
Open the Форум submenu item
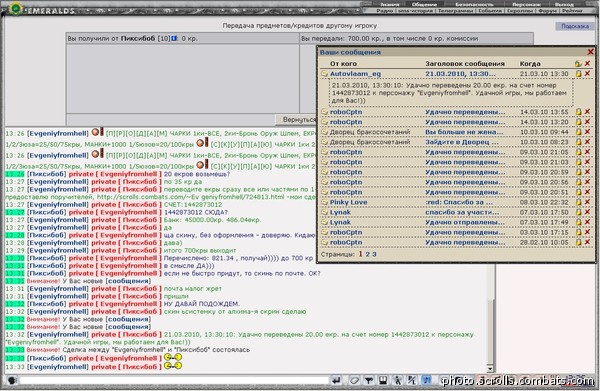547,11
